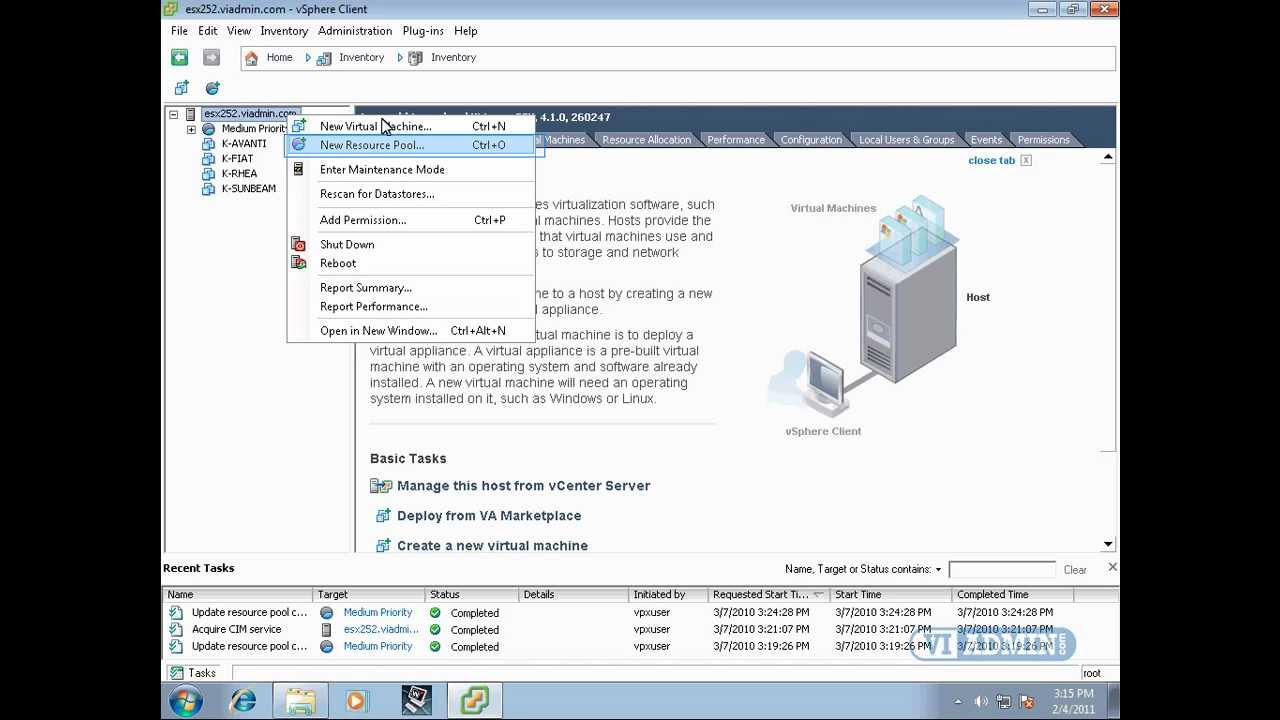Open the View menu
1280x720 pixels.
pos(239,31)
